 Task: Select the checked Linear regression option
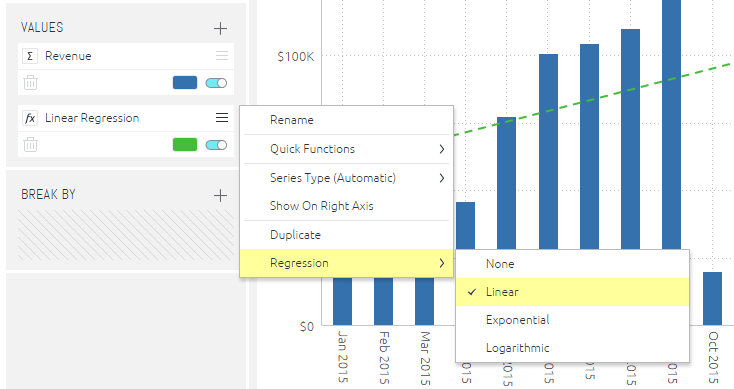click(573, 292)
